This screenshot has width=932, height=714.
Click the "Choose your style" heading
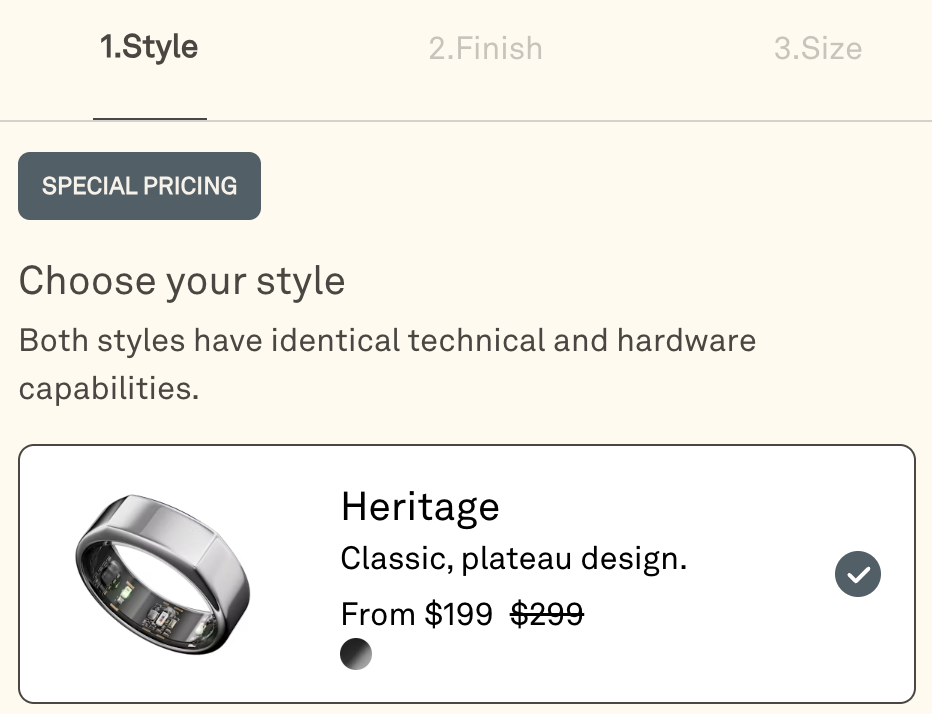[182, 281]
